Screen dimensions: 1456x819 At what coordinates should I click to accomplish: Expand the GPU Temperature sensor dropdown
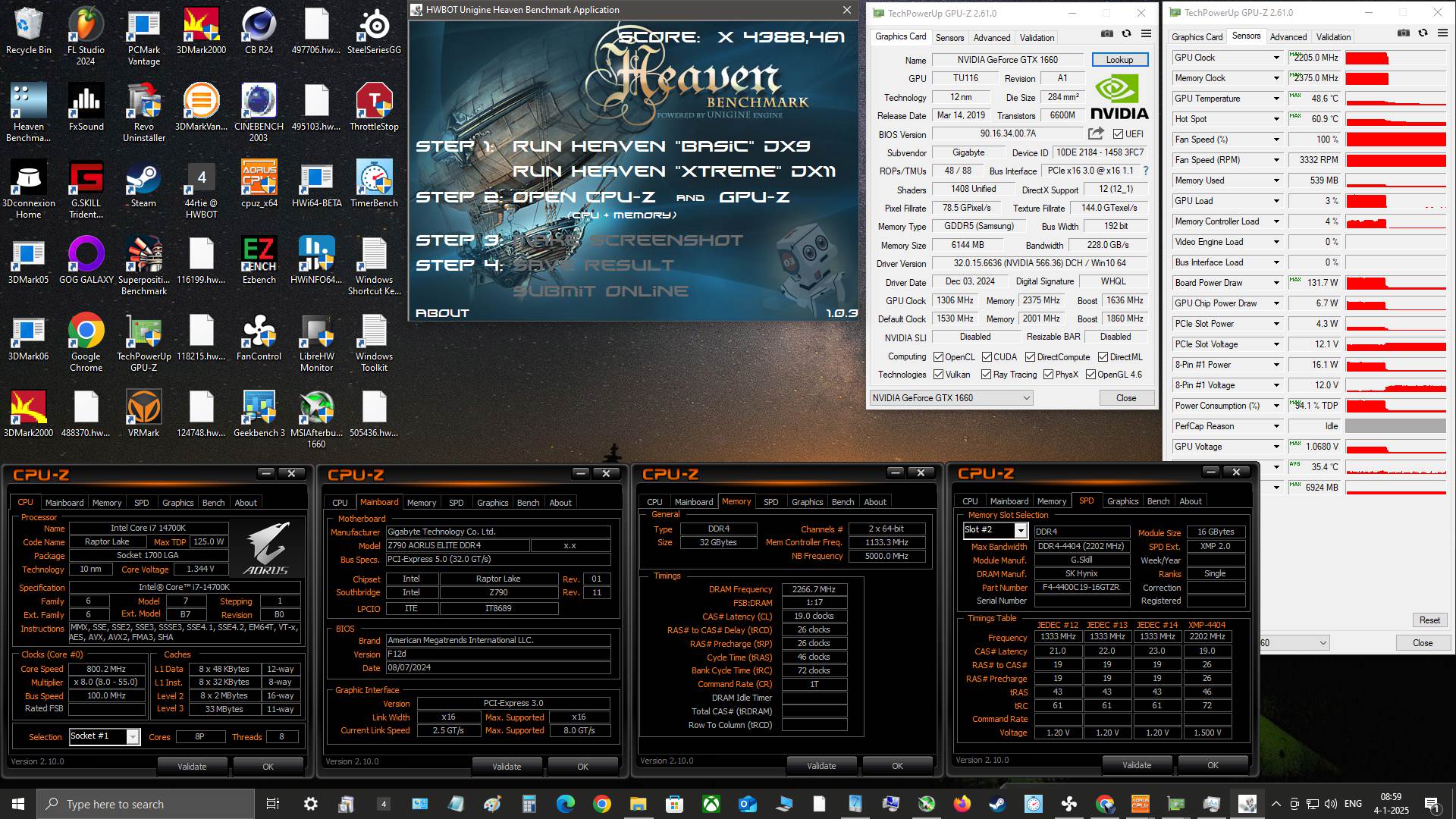(1276, 99)
